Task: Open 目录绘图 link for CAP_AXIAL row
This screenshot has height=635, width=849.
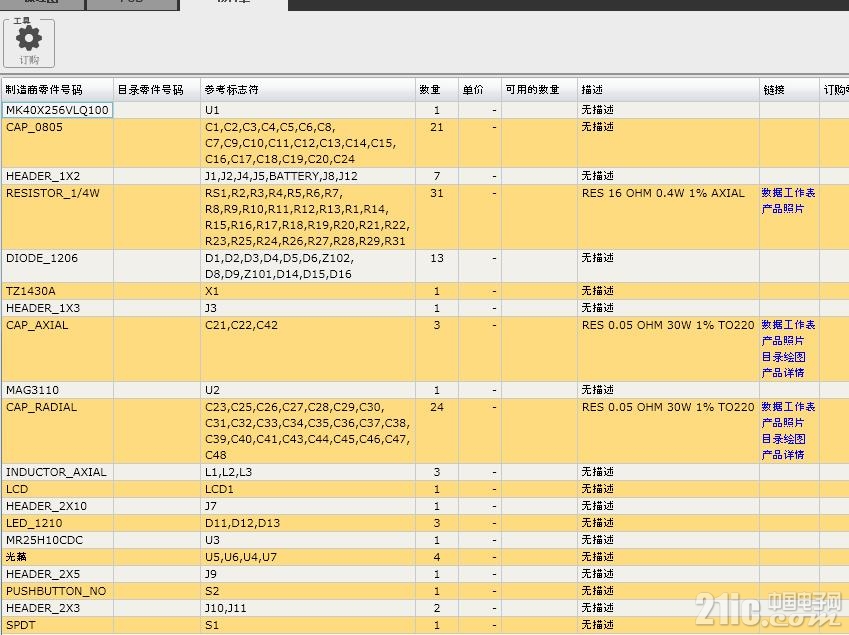Action: (783, 357)
